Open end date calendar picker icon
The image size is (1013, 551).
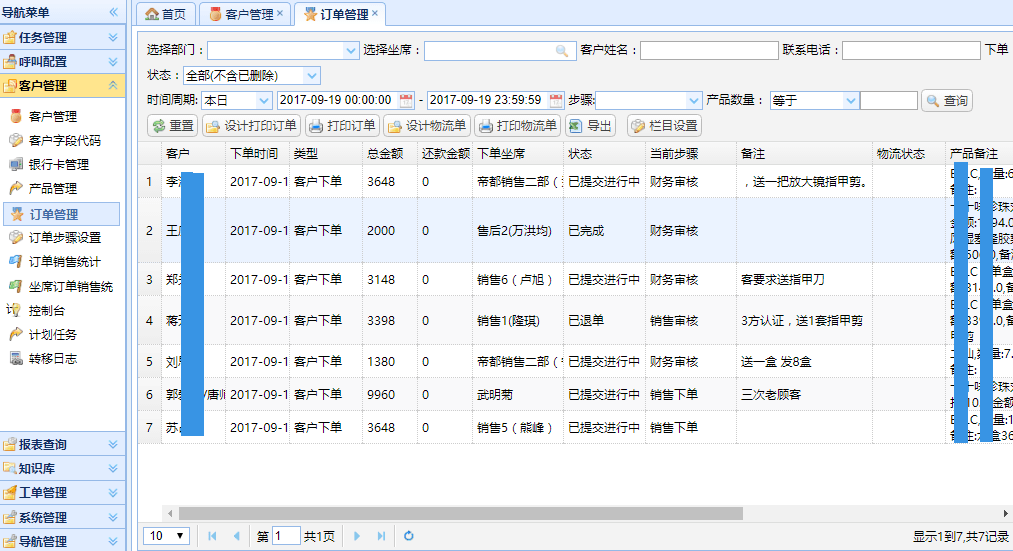pos(556,101)
